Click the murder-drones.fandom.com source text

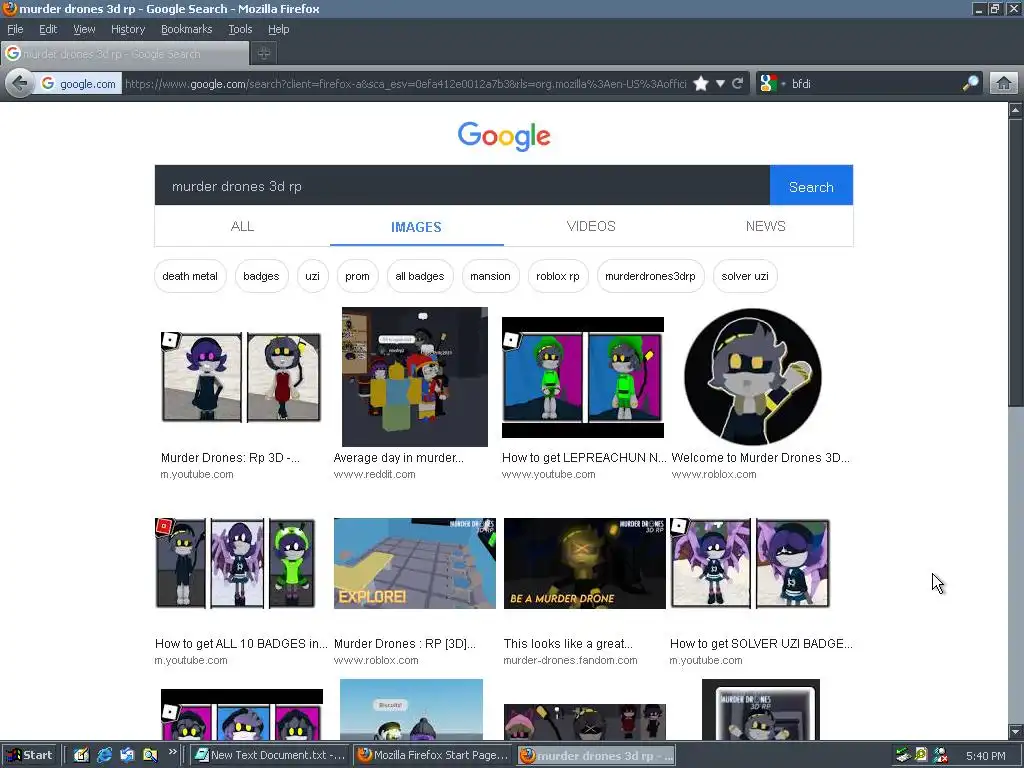[x=570, y=660]
